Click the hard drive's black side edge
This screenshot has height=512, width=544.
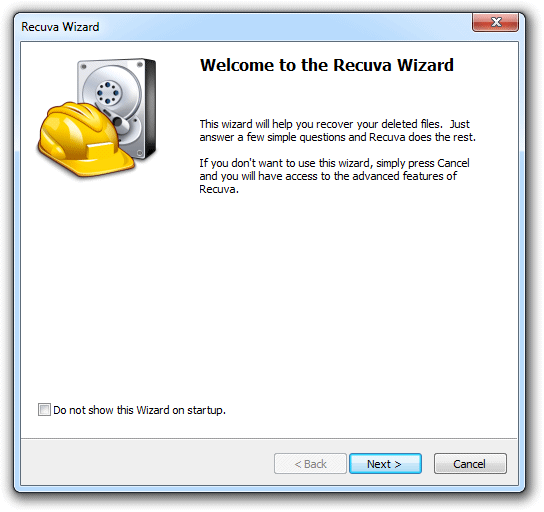tap(151, 108)
